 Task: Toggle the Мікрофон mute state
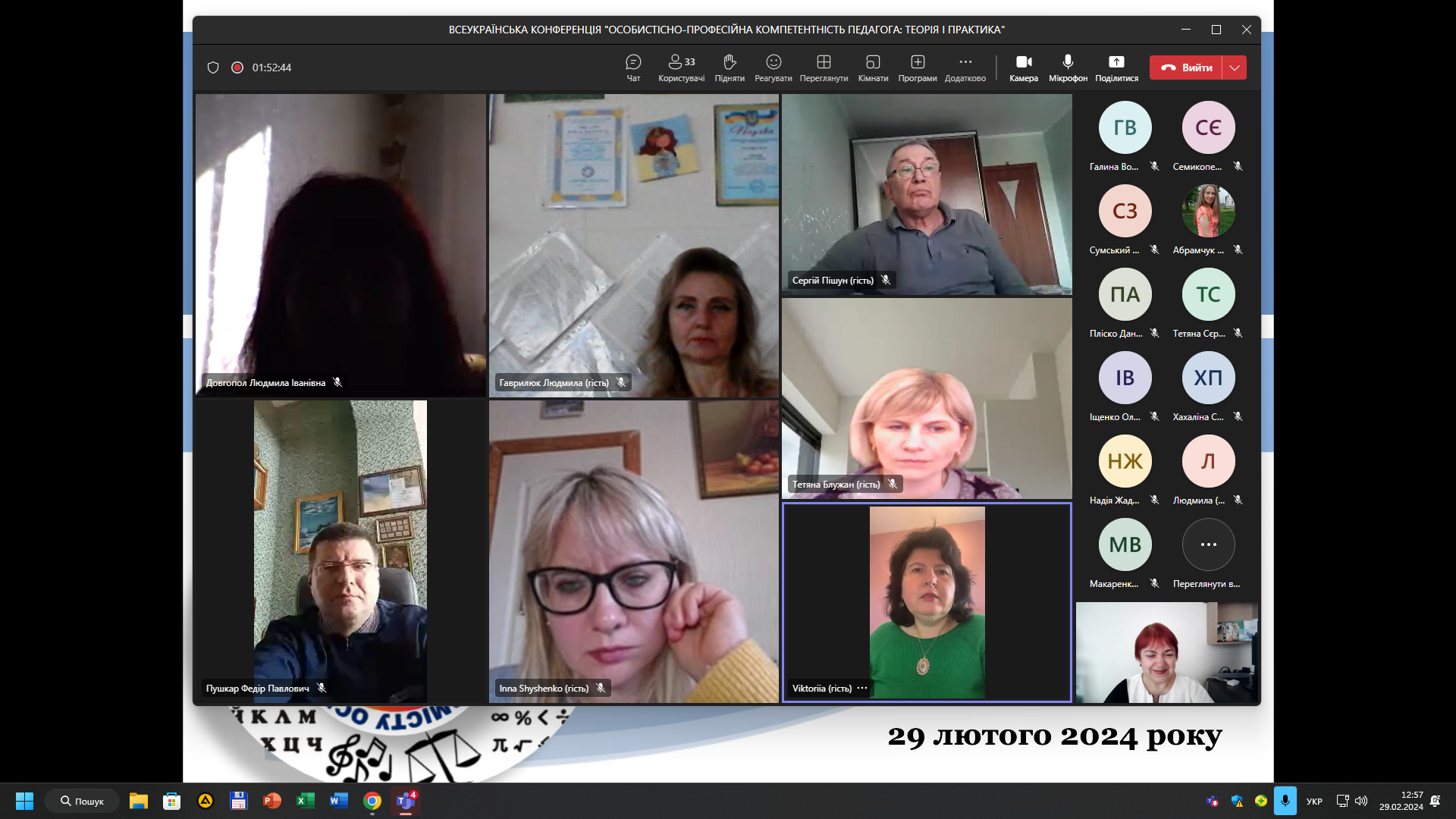coord(1068,67)
